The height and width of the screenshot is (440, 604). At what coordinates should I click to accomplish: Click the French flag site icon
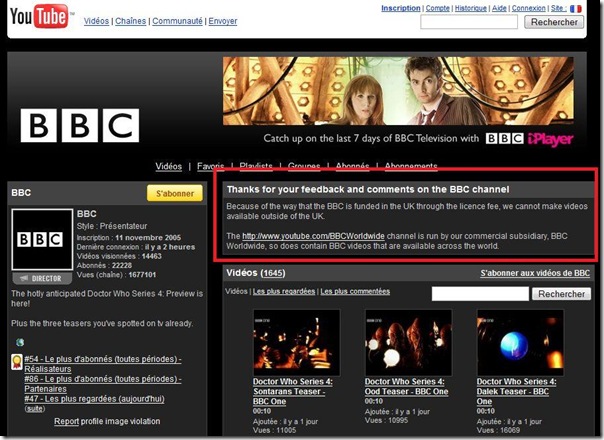[576, 8]
